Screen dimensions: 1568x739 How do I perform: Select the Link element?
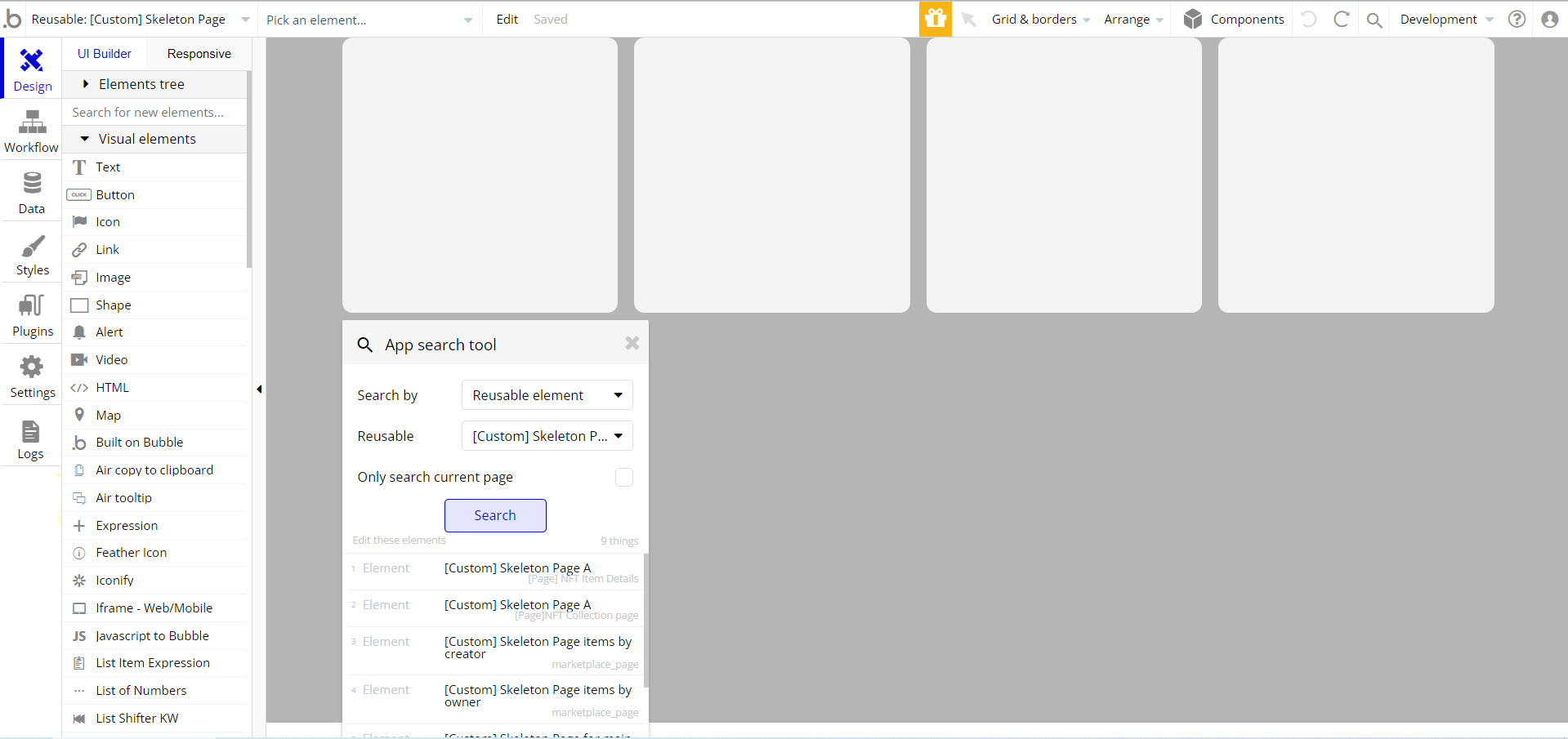click(154, 250)
